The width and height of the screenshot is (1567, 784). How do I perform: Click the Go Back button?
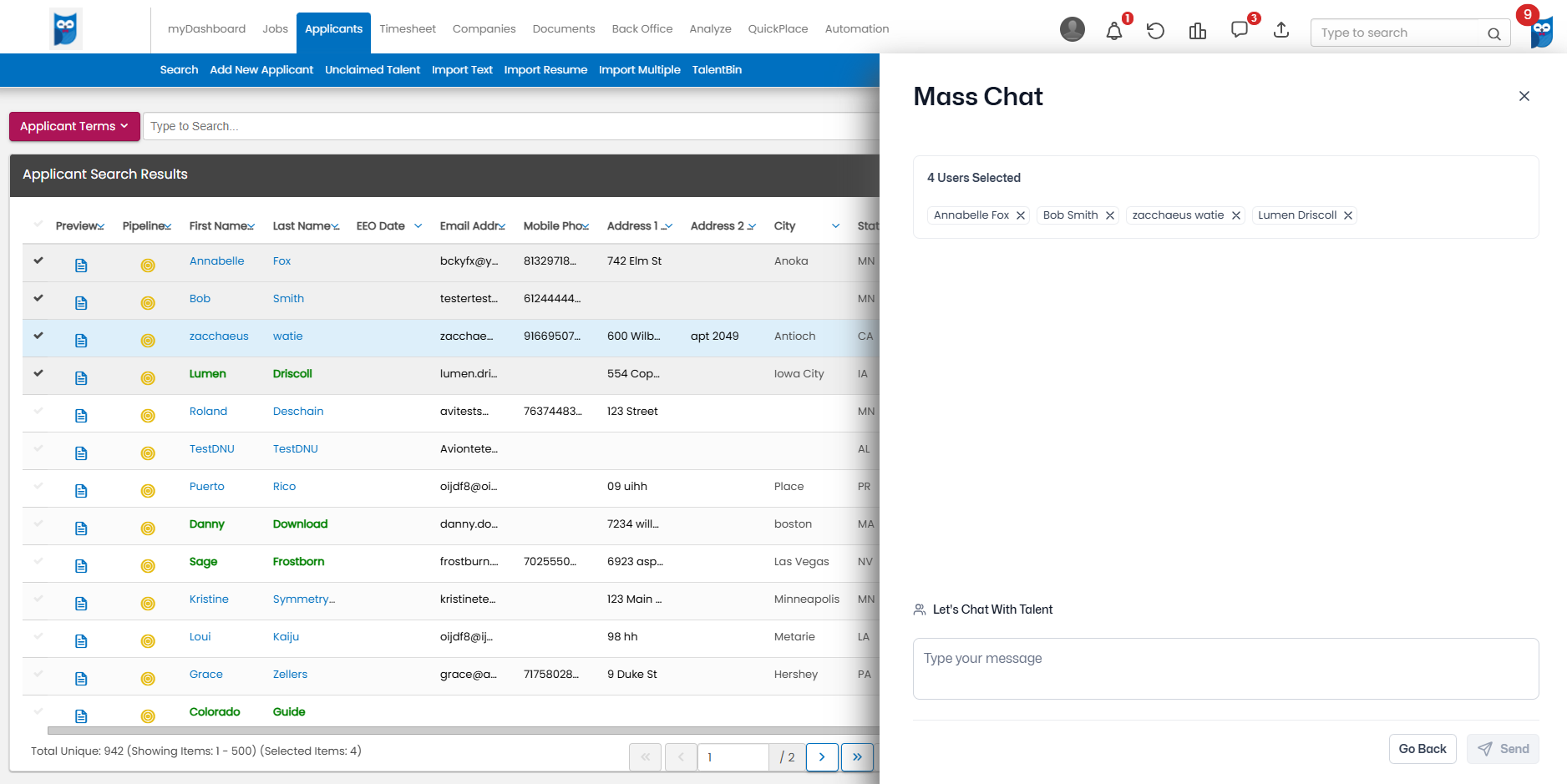(x=1422, y=749)
